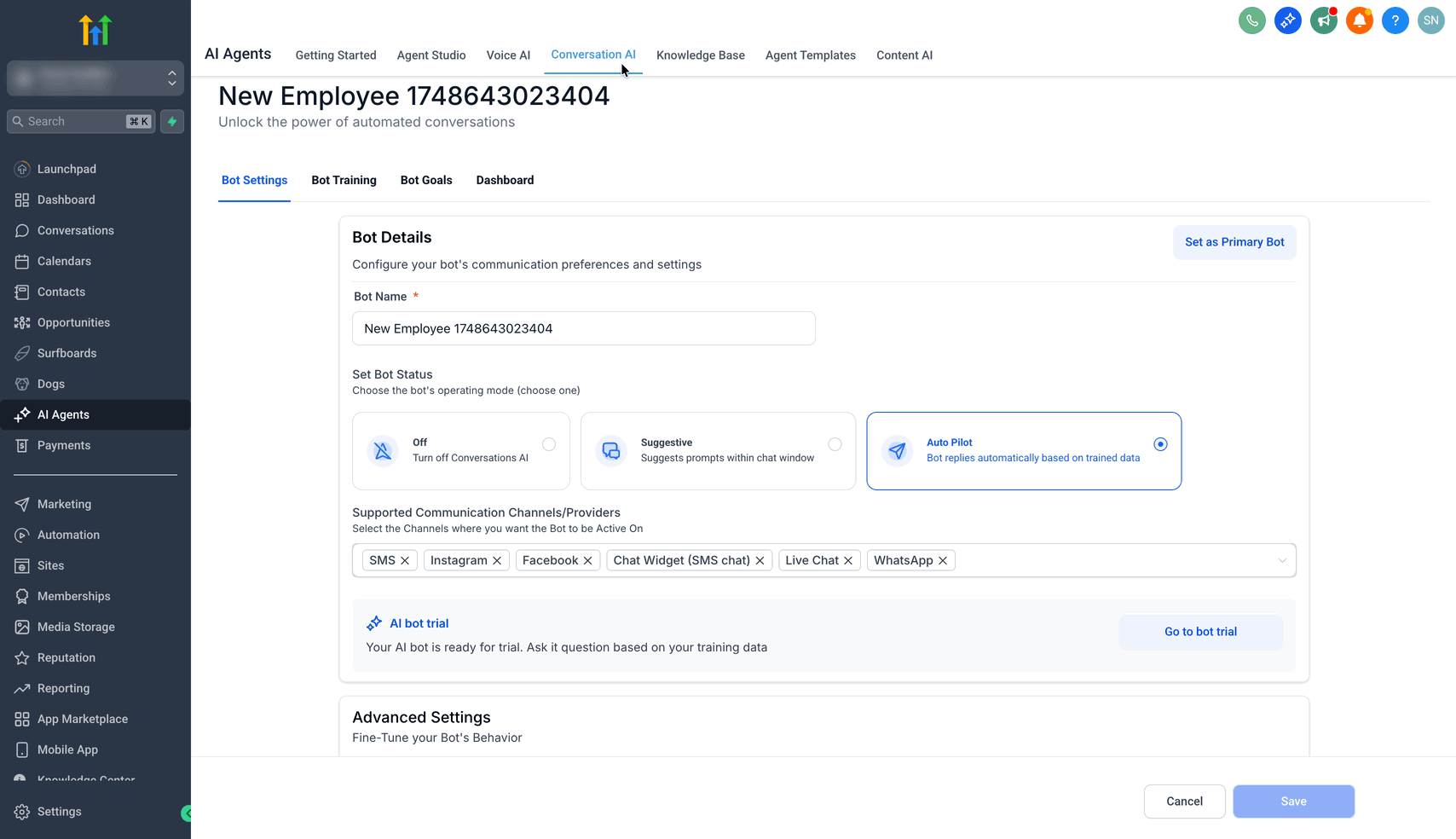Click the green phone dialer icon
Screen dimensions: 1456x839
pos(1251,20)
